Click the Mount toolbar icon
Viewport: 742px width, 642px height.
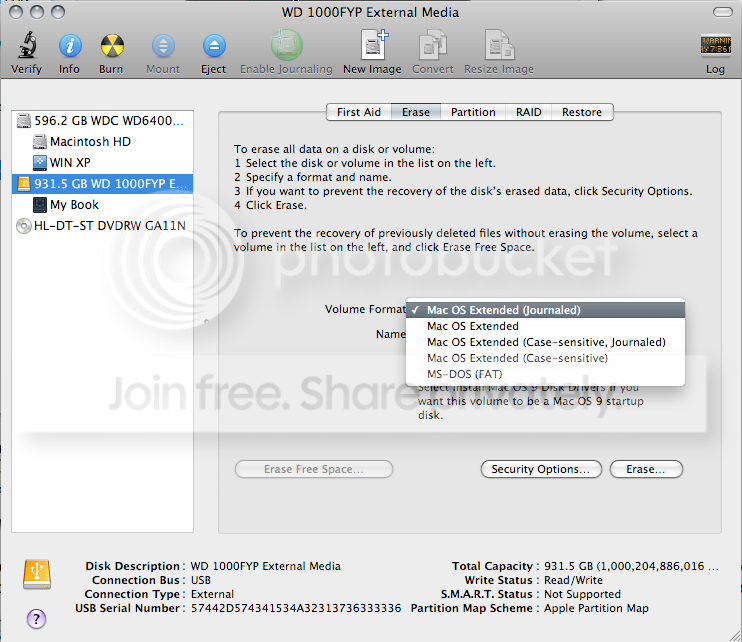pos(163,46)
